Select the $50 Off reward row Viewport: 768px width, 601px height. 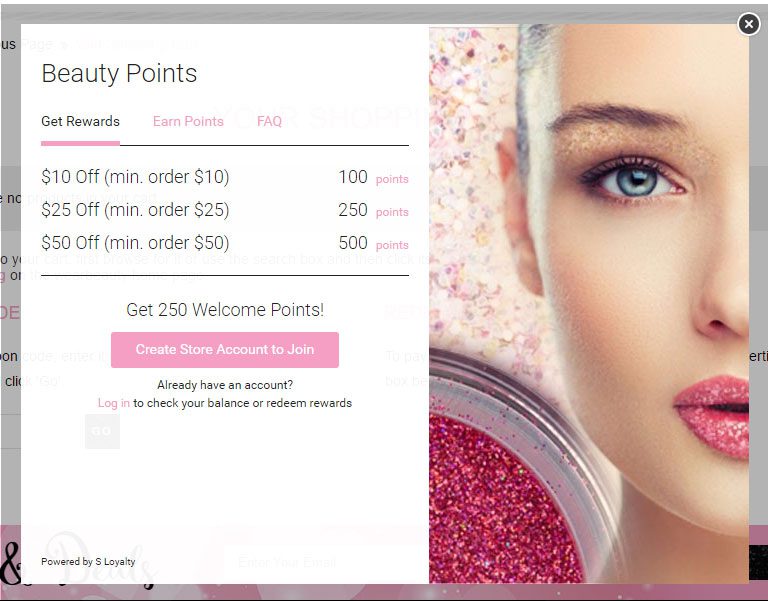pos(225,243)
